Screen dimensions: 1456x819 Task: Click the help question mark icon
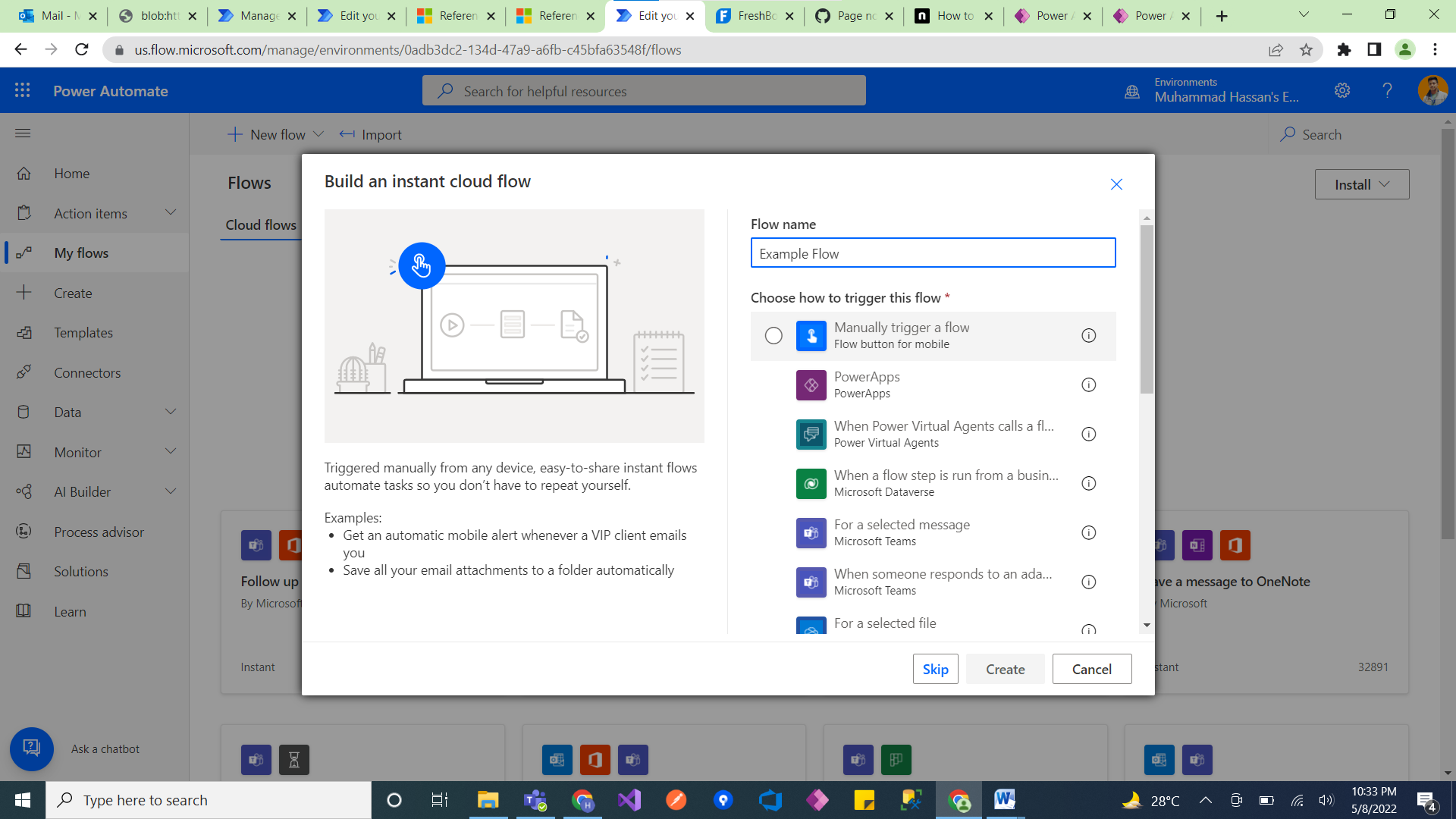1387,91
